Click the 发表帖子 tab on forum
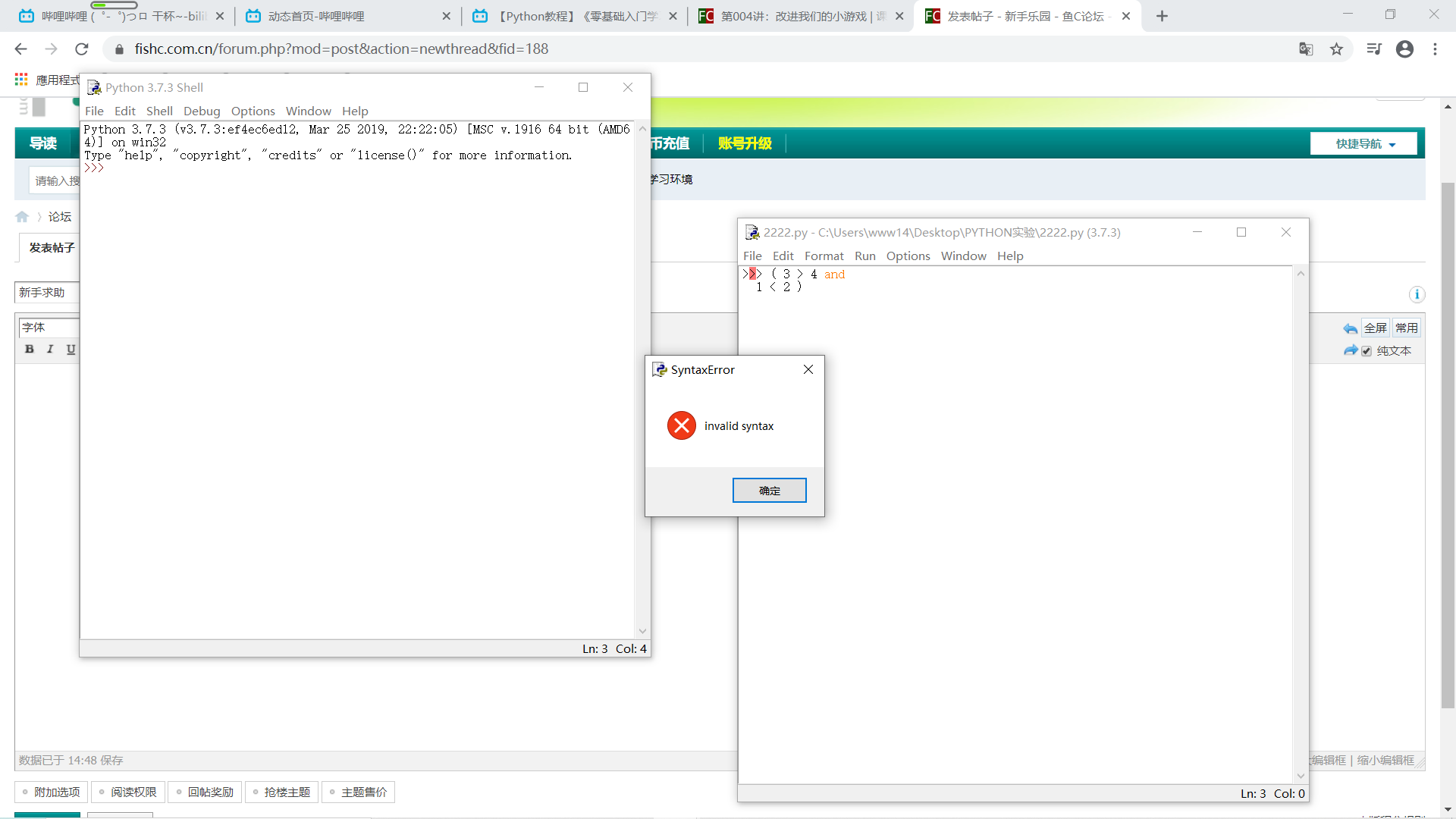Viewport: 1456px width, 819px height. click(52, 248)
